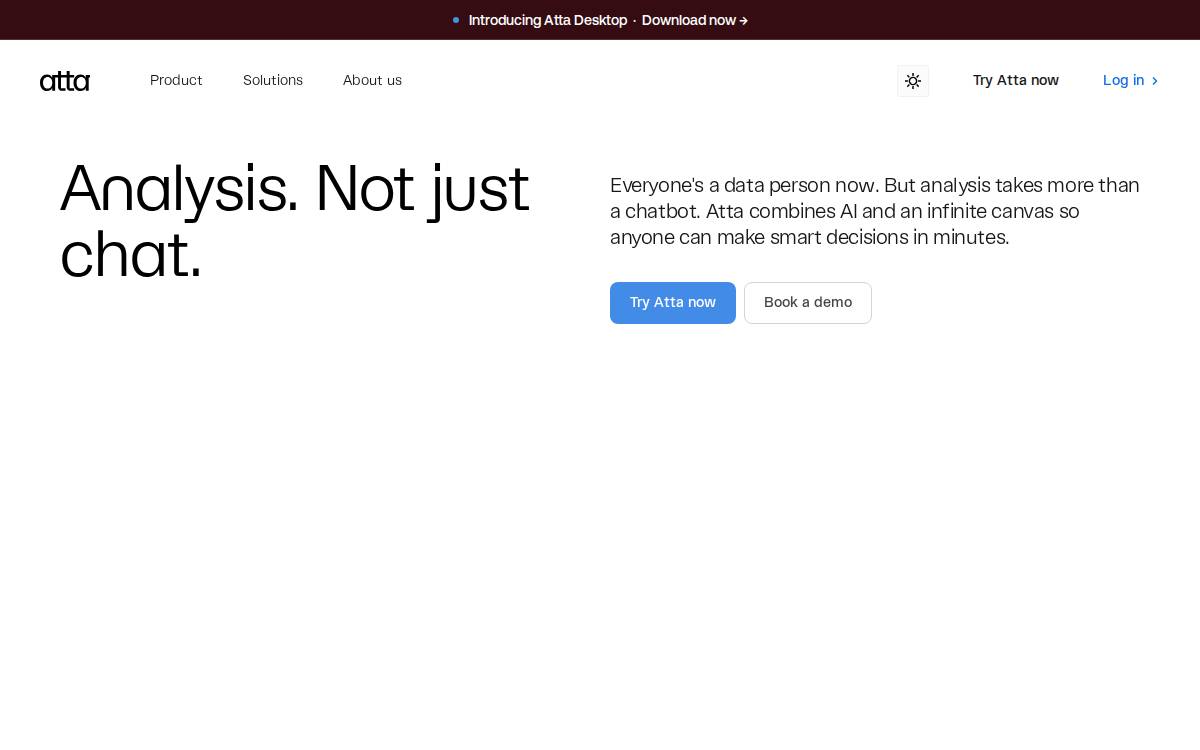Image resolution: width=1200 pixels, height=750 pixels.
Task: Open the Solutions menu
Action: [x=273, y=80]
